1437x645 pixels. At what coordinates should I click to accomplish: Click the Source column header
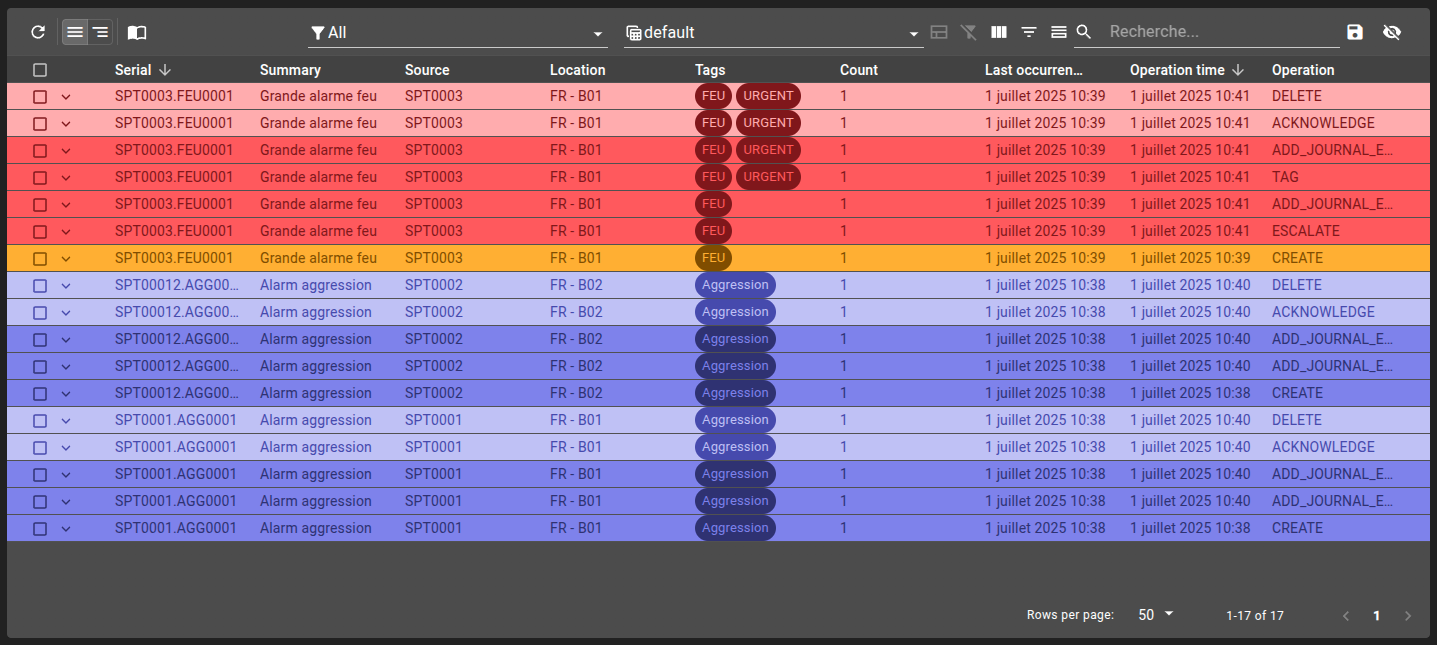point(427,70)
